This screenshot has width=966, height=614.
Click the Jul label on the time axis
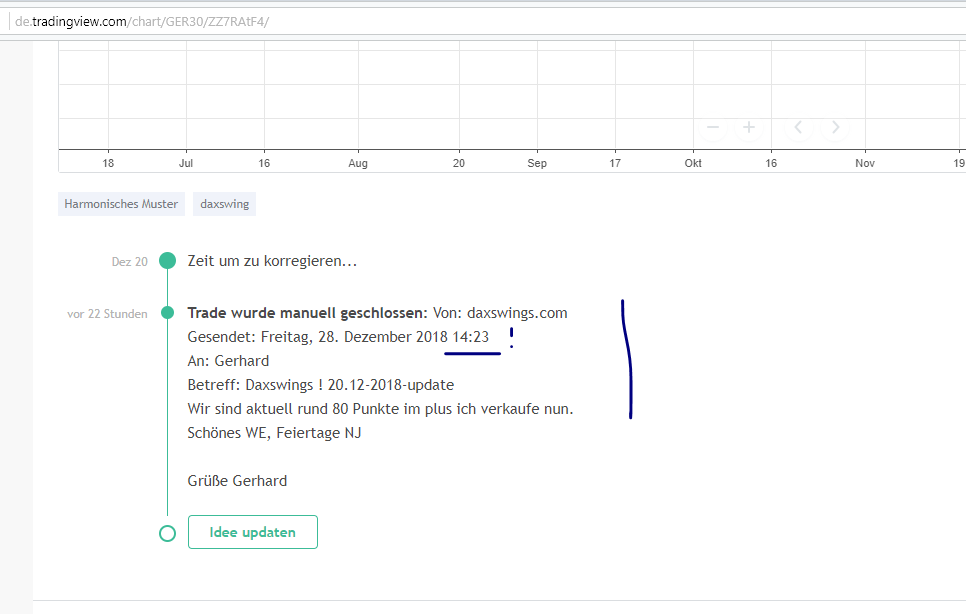pos(185,162)
